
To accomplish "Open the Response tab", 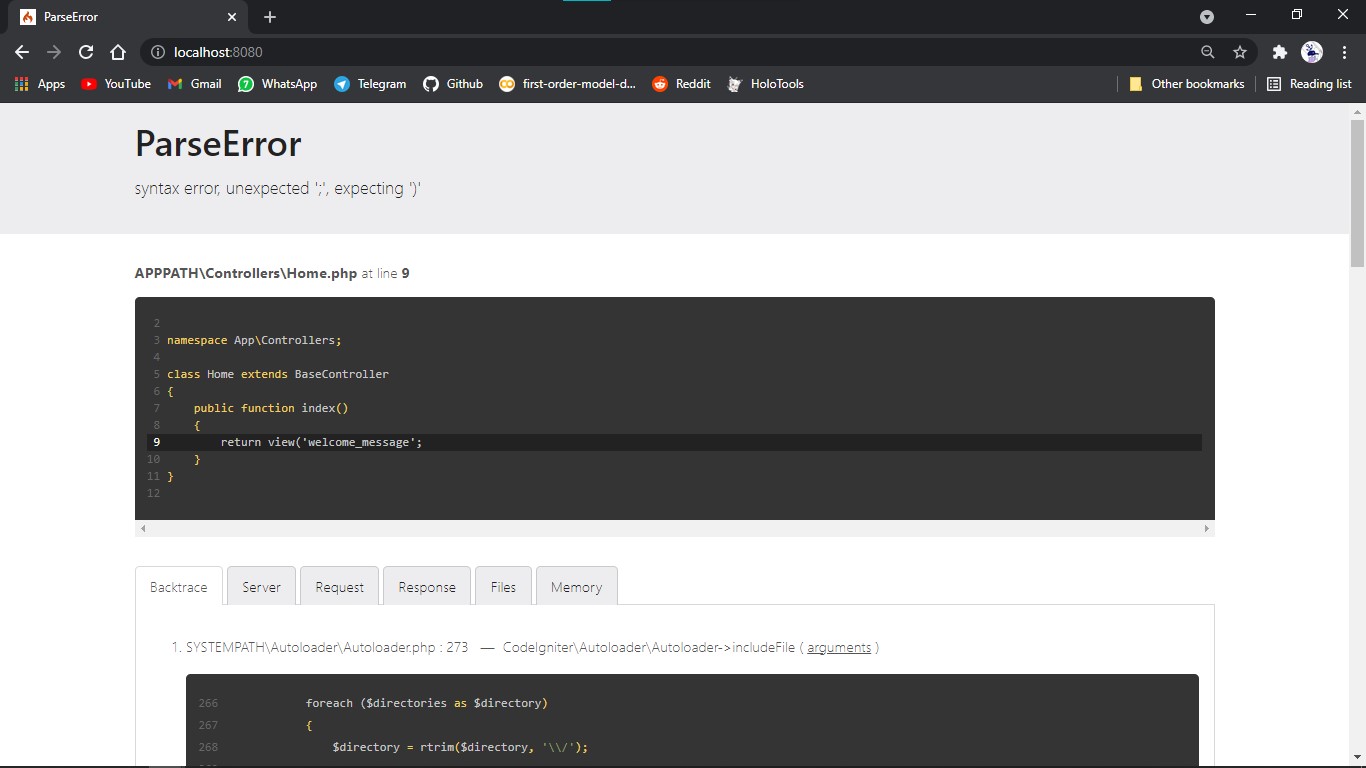I will pyautogui.click(x=426, y=586).
